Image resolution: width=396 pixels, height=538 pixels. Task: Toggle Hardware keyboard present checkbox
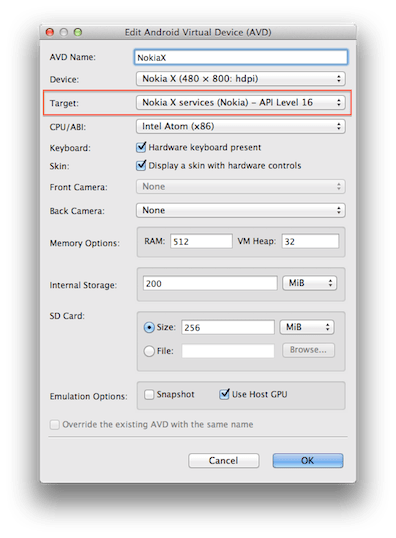tap(141, 147)
